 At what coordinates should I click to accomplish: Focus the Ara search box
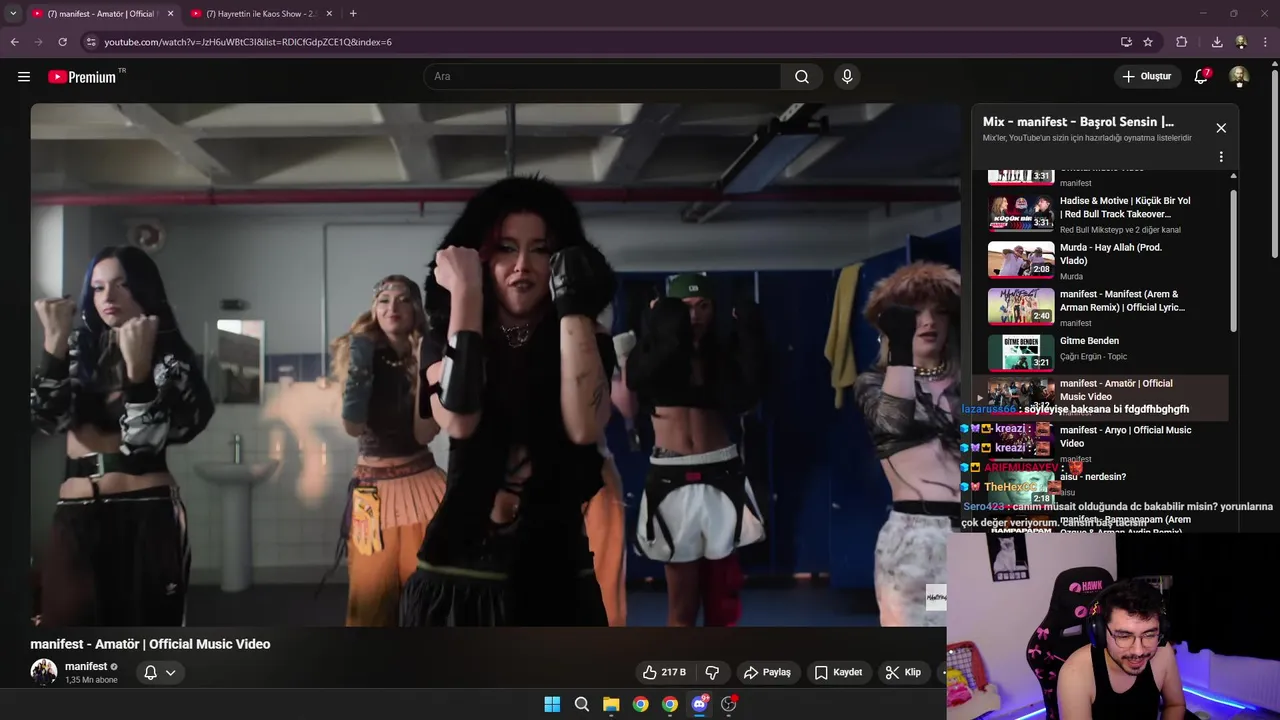click(602, 77)
